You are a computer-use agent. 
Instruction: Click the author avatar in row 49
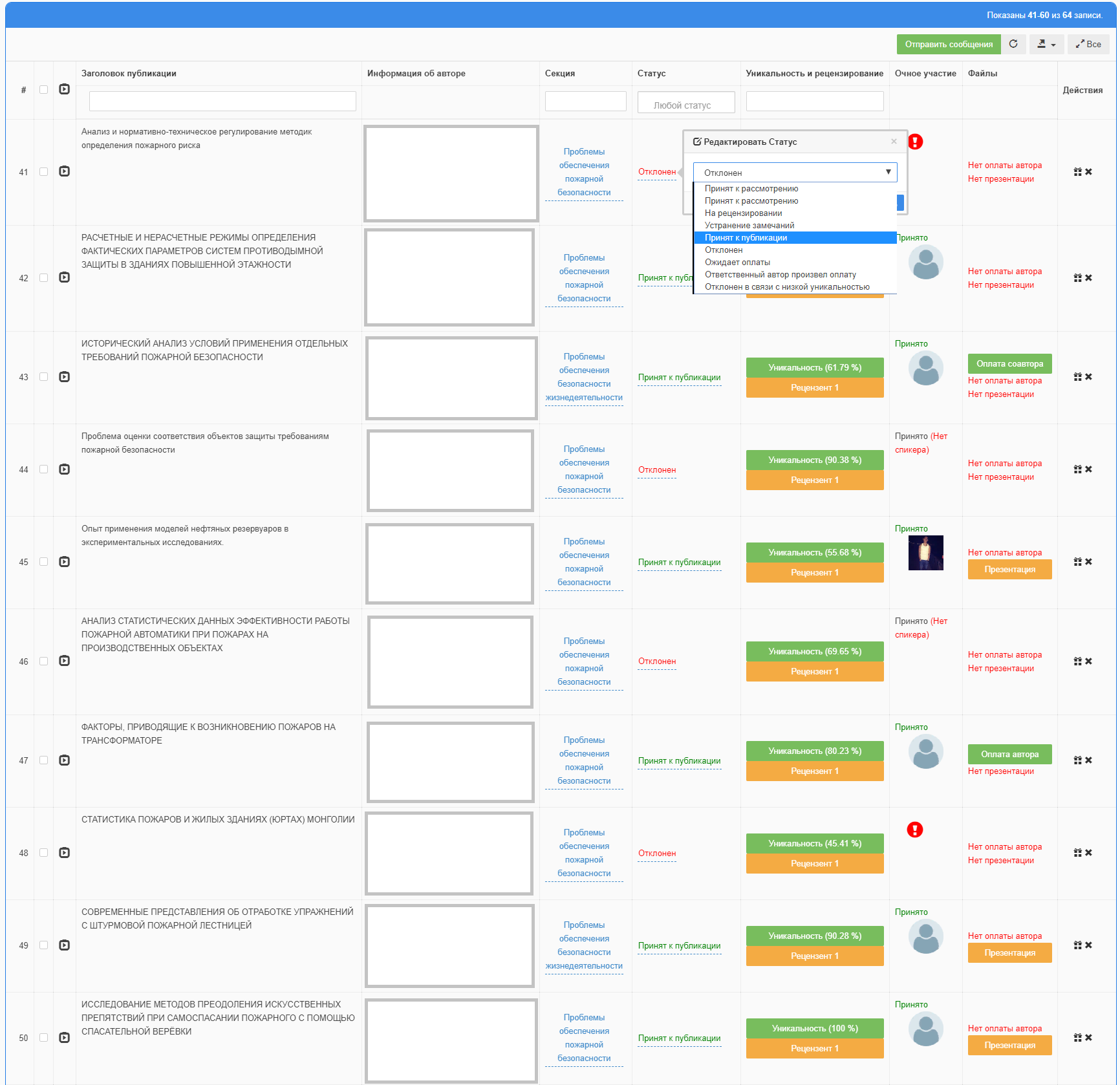click(x=925, y=936)
